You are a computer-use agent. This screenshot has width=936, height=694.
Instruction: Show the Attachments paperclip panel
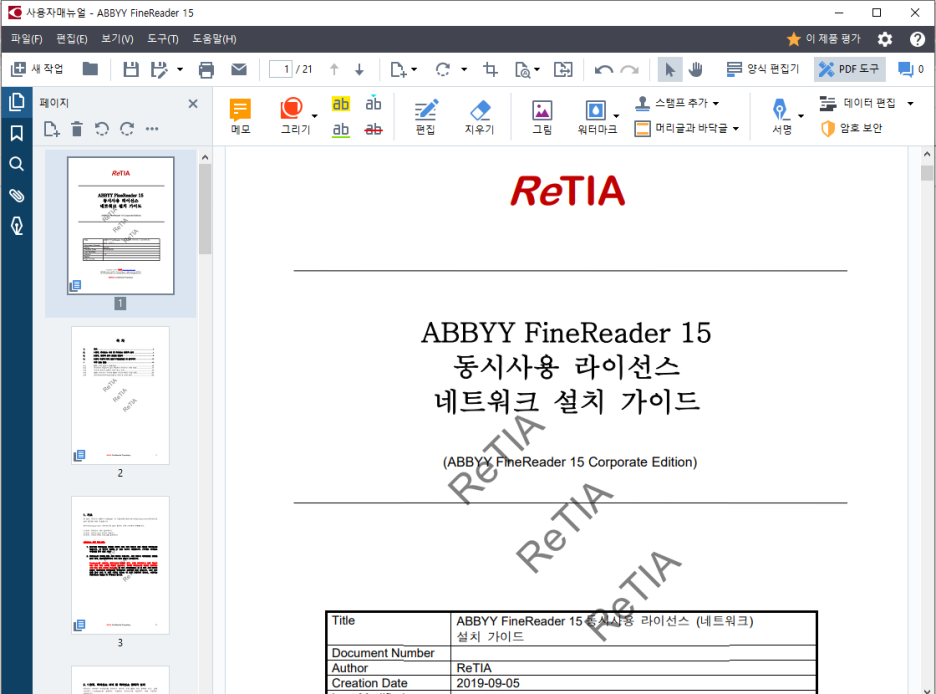pos(17,195)
